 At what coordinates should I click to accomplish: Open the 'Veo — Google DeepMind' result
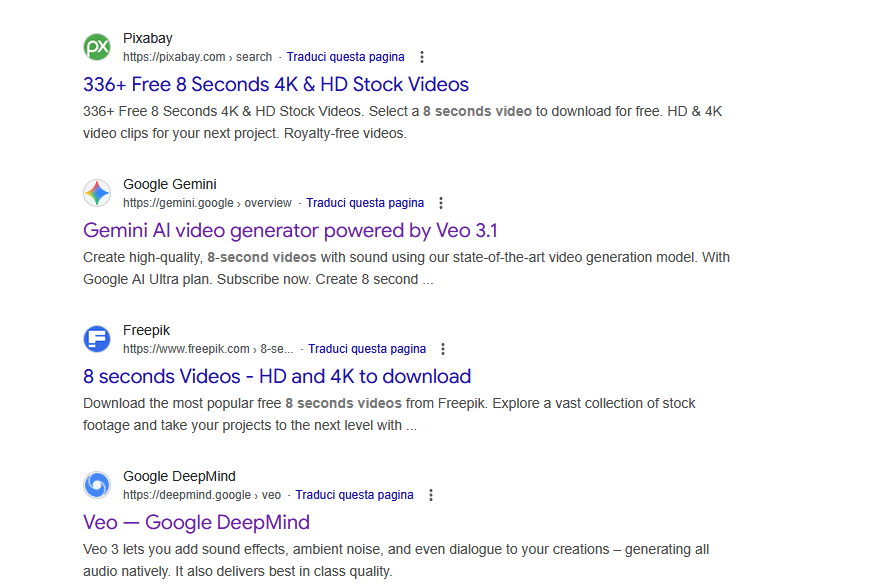196,522
